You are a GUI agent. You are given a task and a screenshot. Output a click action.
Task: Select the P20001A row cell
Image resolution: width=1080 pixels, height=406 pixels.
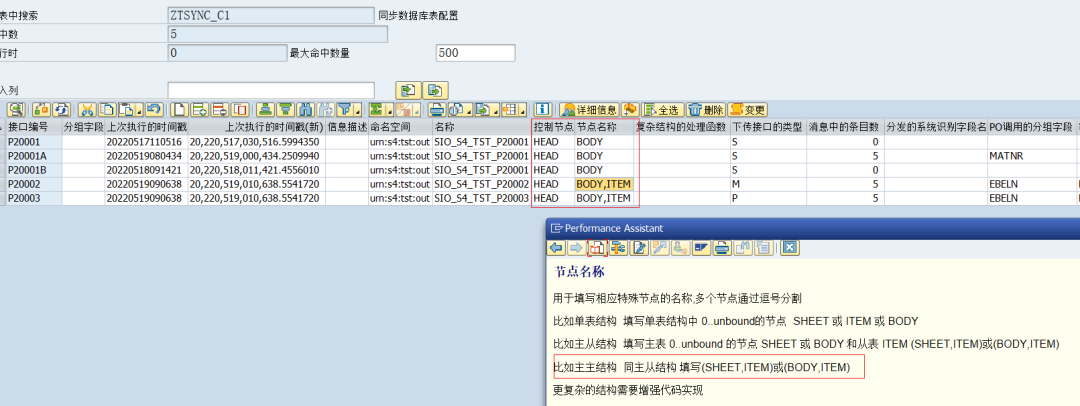tap(34, 156)
